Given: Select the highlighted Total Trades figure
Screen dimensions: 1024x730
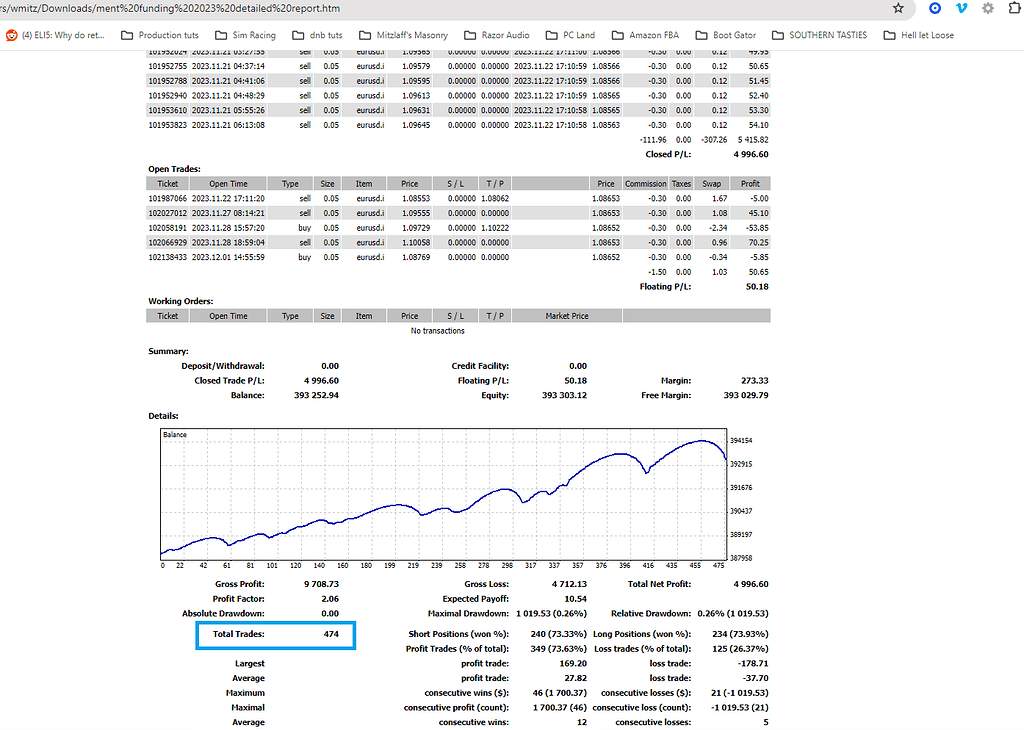Looking at the screenshot, I should coord(275,634).
